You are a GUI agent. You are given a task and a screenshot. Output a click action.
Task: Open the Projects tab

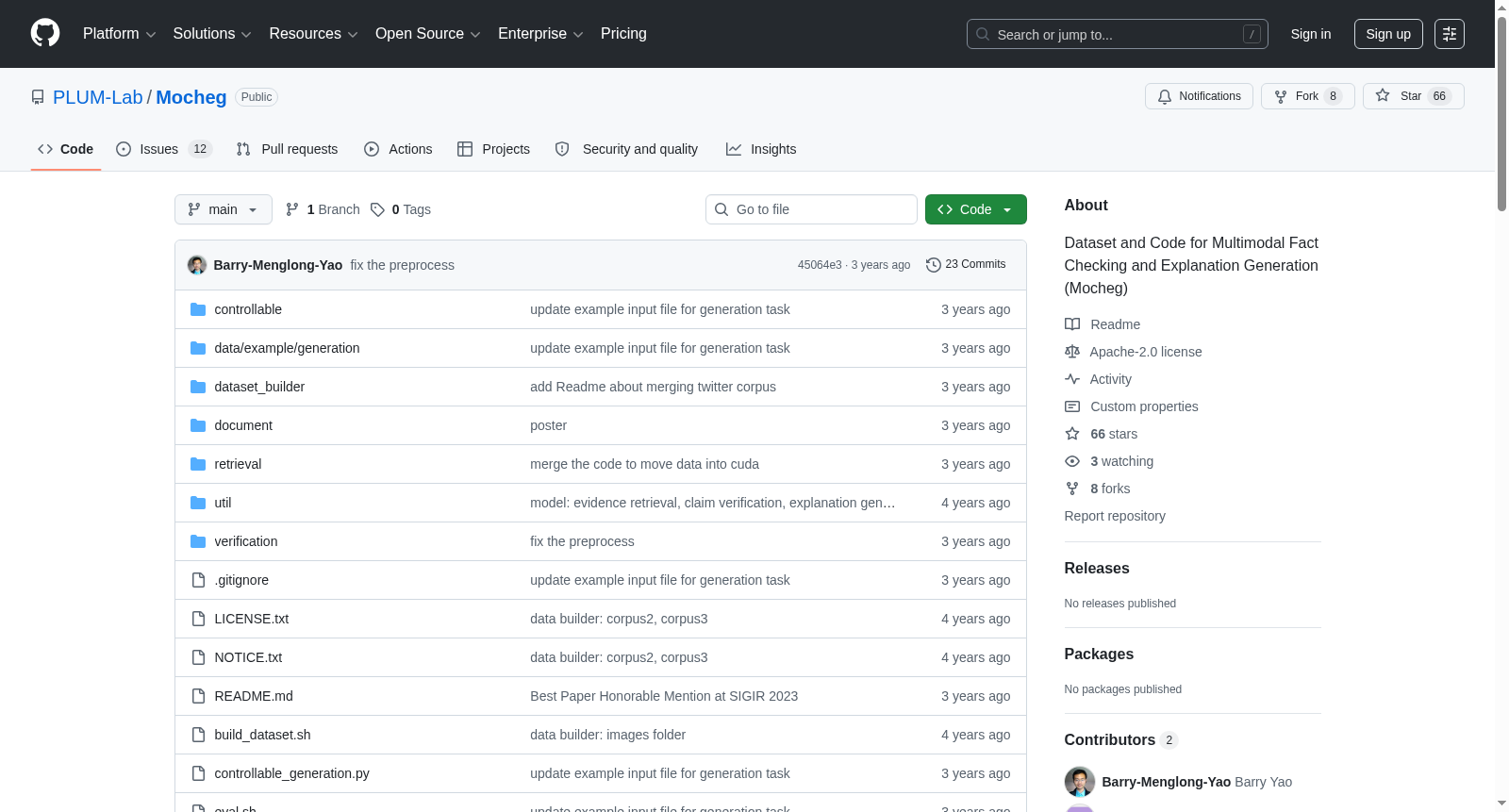pos(493,149)
